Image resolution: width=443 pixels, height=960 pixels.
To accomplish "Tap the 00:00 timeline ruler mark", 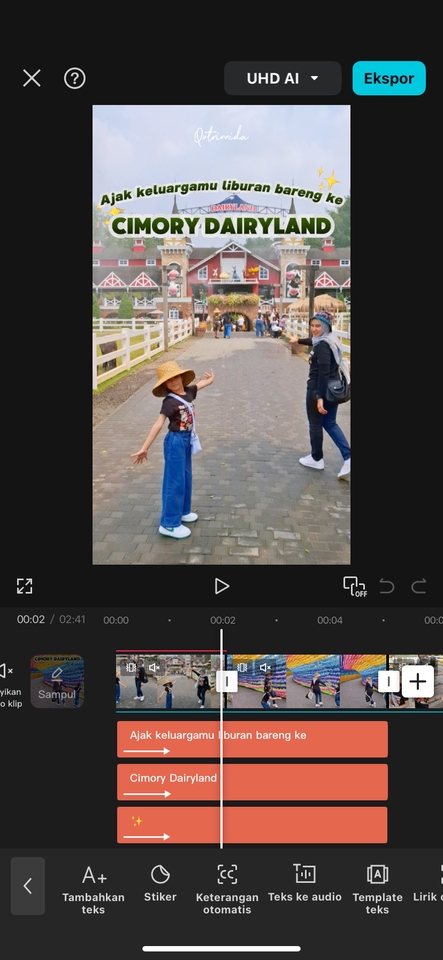I will (x=116, y=620).
